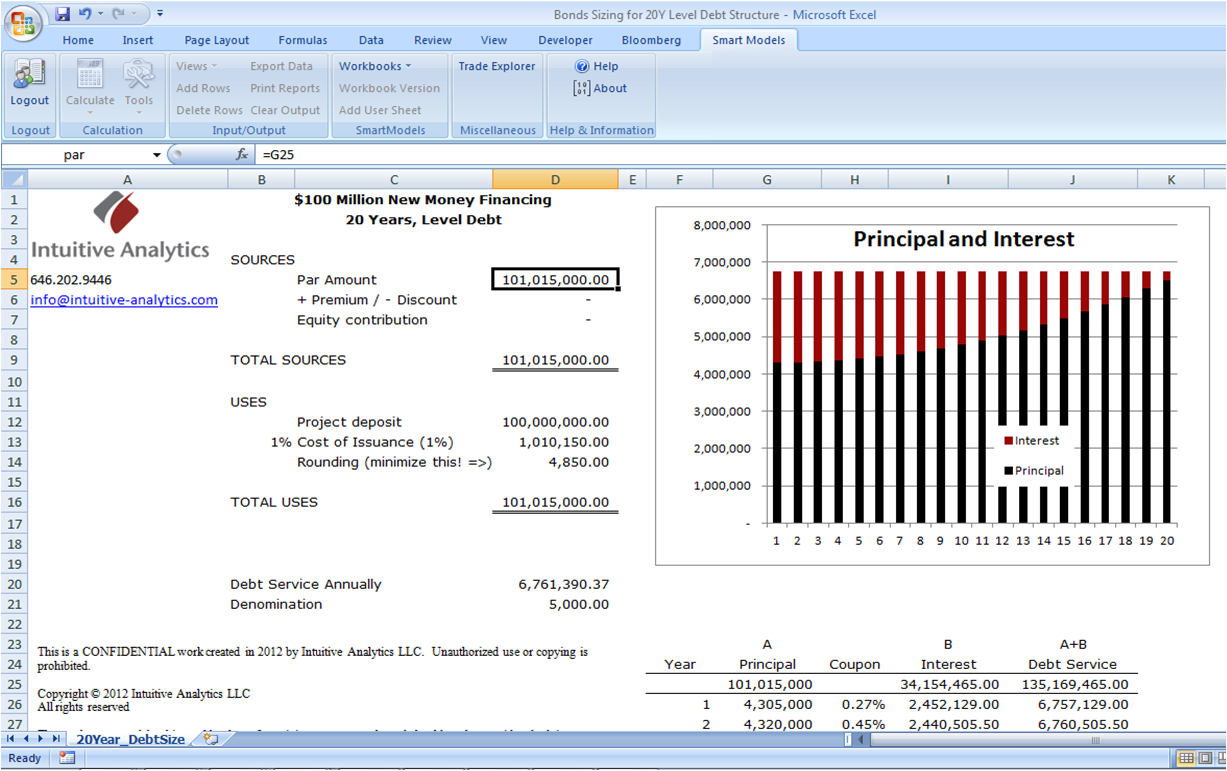Open the Views dropdown

click(196, 66)
